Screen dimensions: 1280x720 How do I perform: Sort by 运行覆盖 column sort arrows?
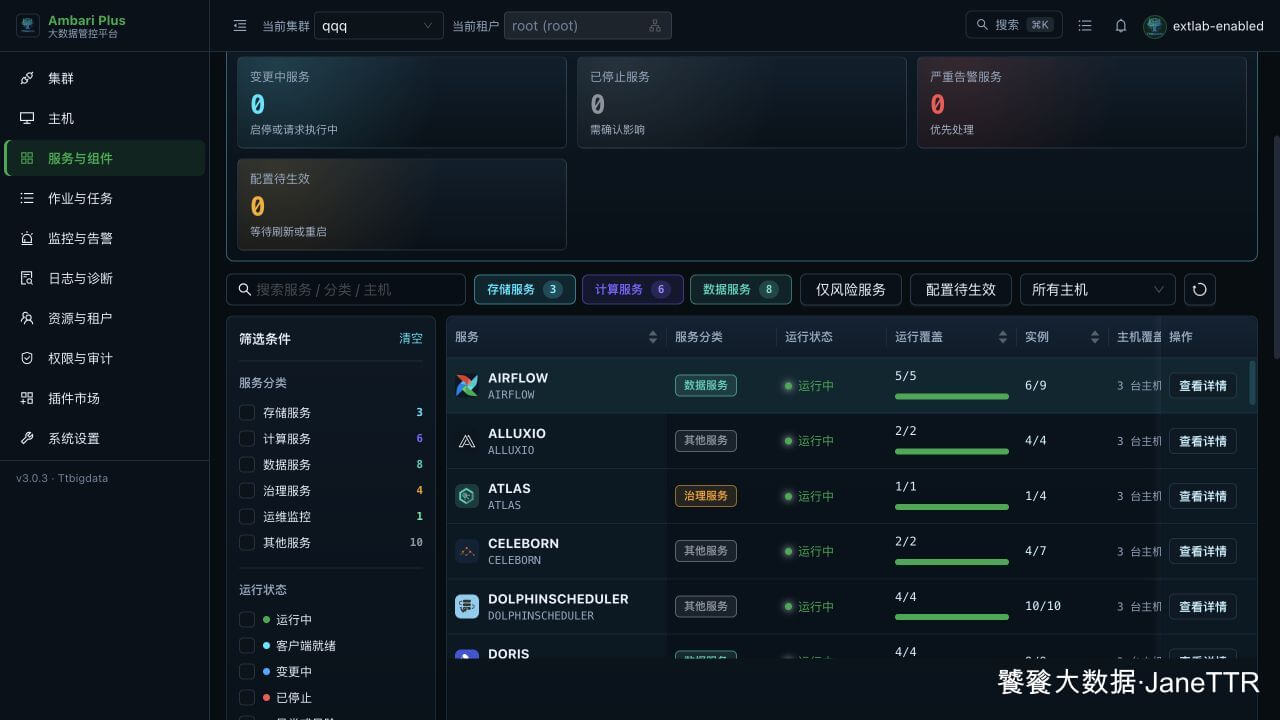1003,337
